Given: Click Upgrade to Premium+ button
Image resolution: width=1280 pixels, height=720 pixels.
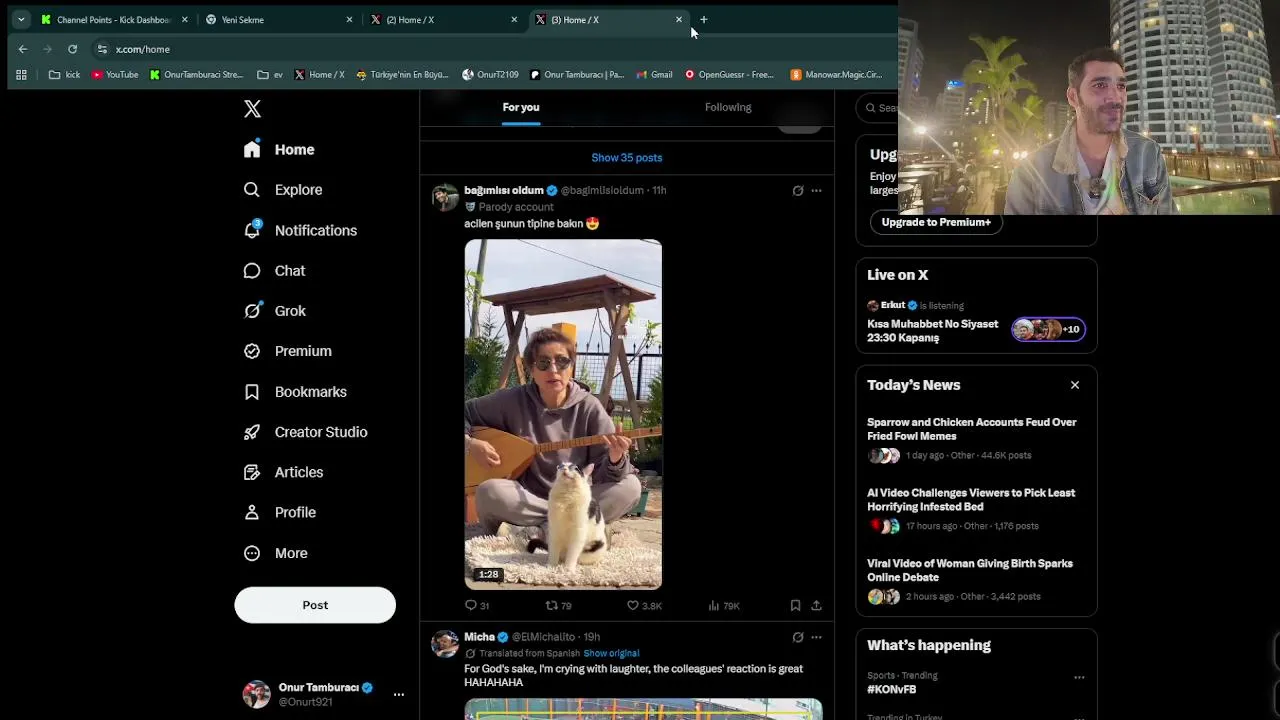Looking at the screenshot, I should click(x=936, y=222).
